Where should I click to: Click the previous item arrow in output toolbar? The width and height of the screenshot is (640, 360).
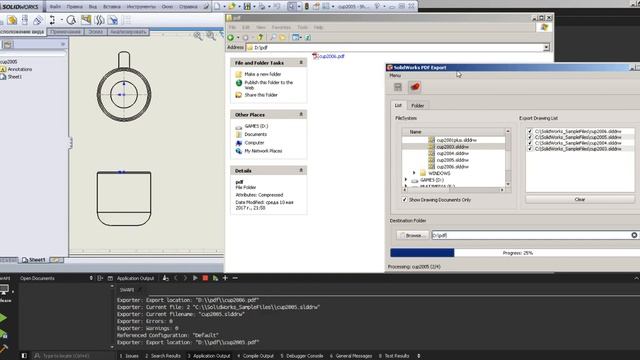click(x=176, y=278)
